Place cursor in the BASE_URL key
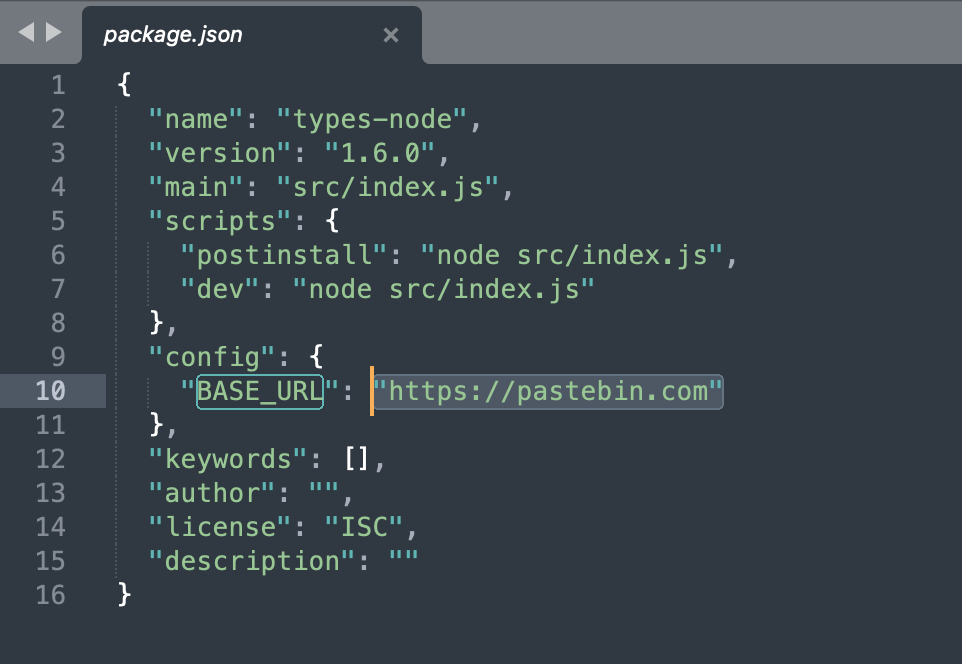 tap(260, 390)
